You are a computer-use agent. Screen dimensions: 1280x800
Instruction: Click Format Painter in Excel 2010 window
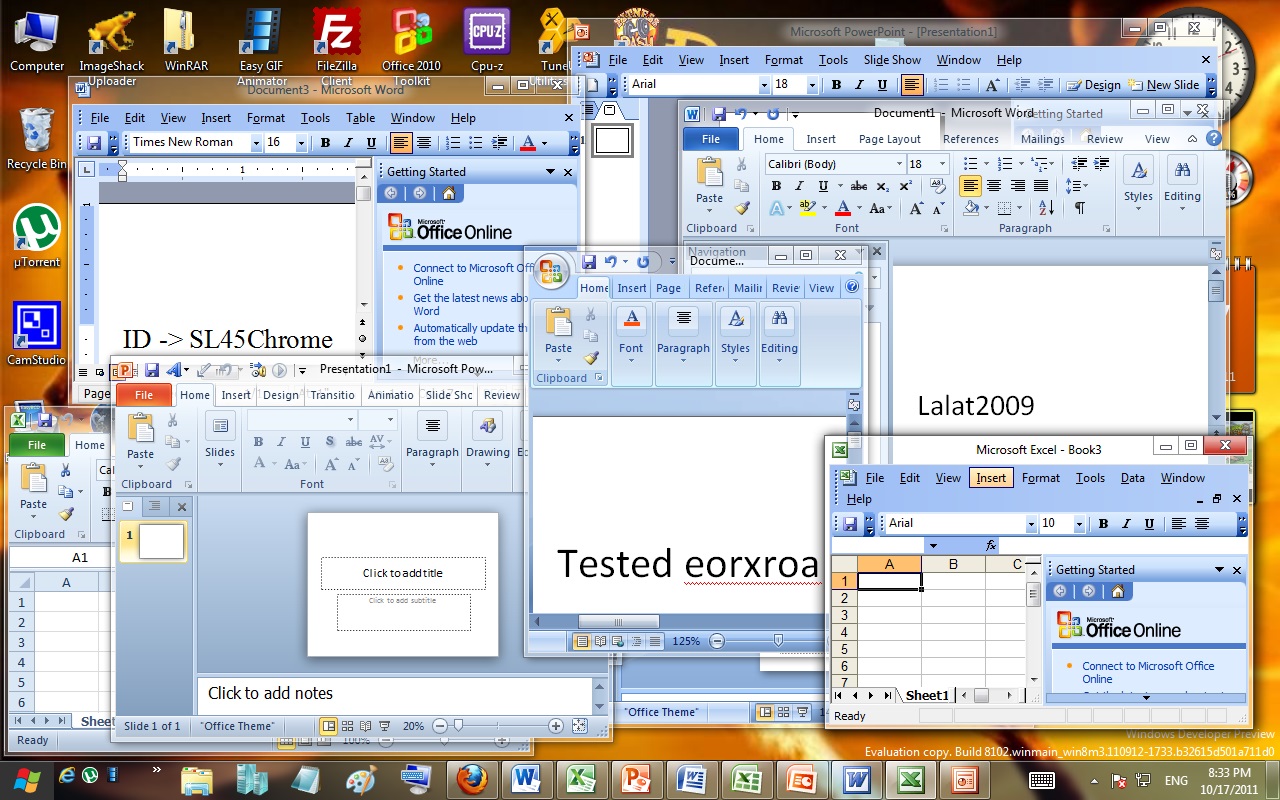[x=66, y=514]
